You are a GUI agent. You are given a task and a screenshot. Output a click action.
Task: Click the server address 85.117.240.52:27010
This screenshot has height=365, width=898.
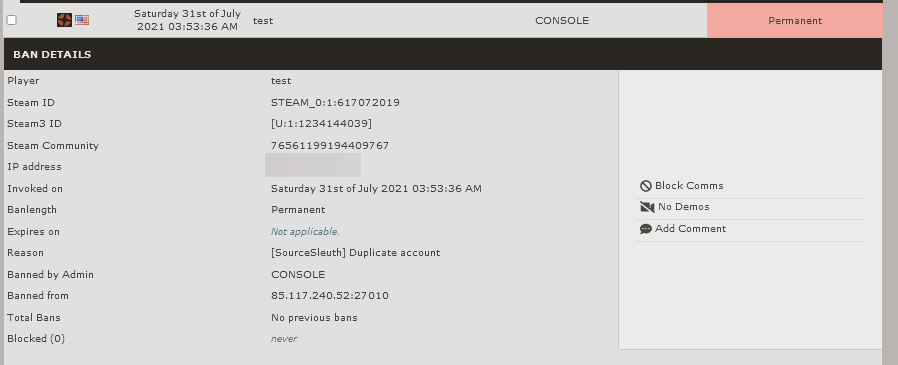coord(330,296)
